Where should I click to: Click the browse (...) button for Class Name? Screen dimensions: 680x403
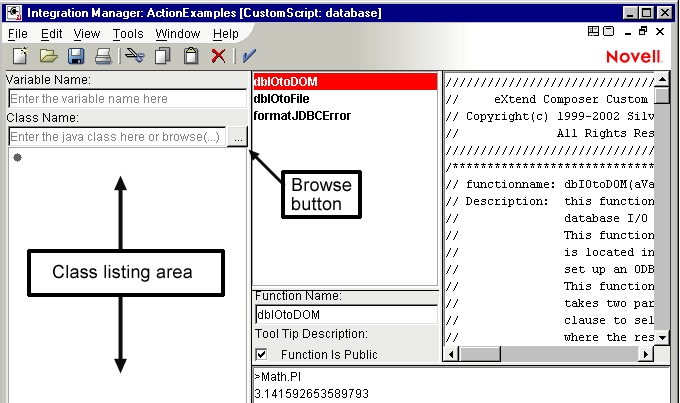(x=238, y=137)
